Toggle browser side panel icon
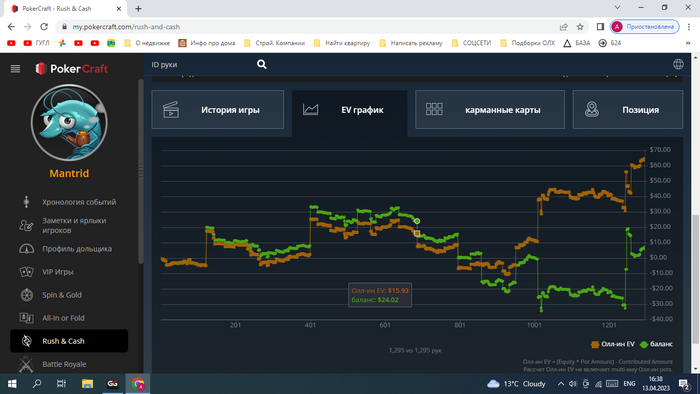 (x=600, y=27)
